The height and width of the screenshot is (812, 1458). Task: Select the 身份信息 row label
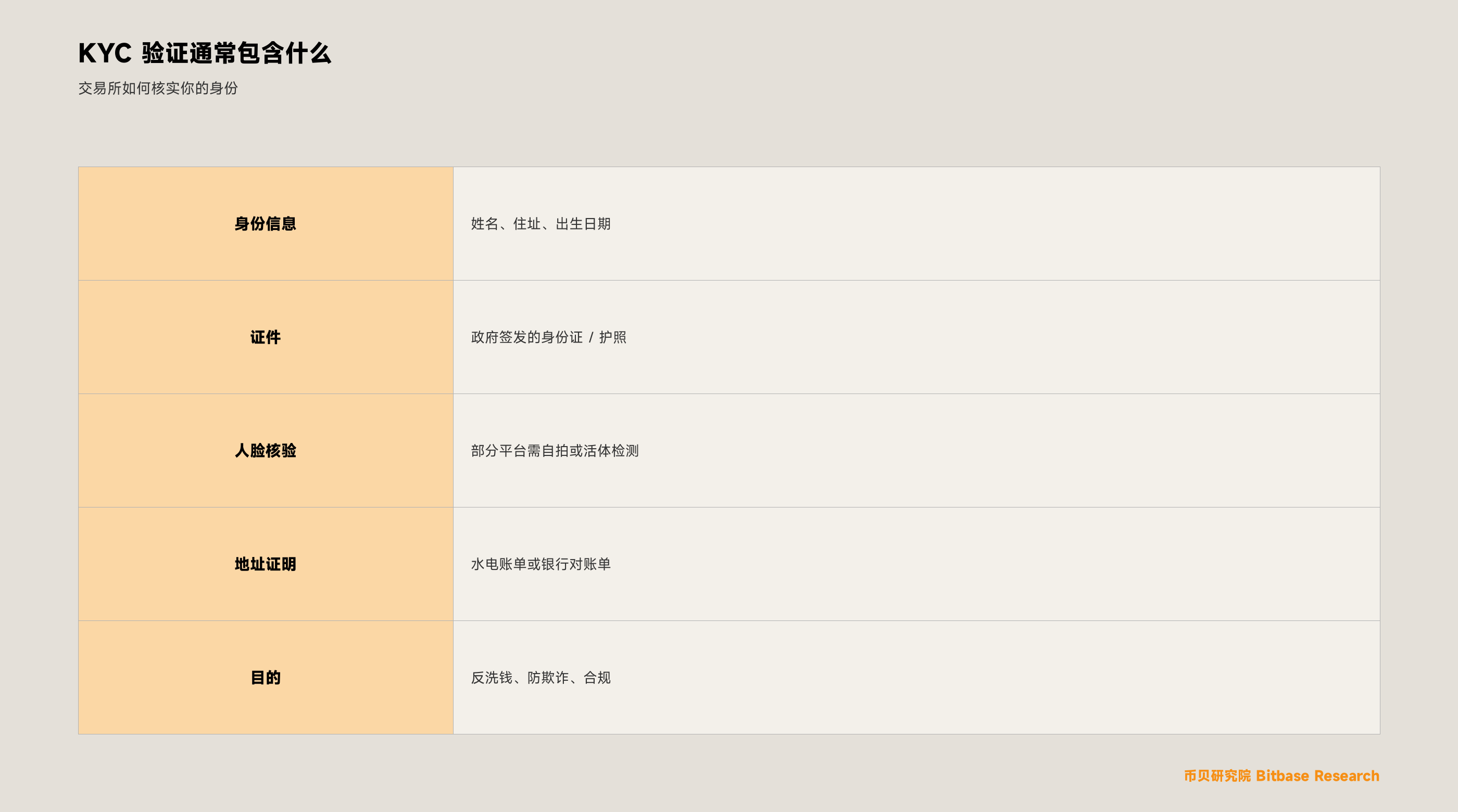(x=266, y=223)
